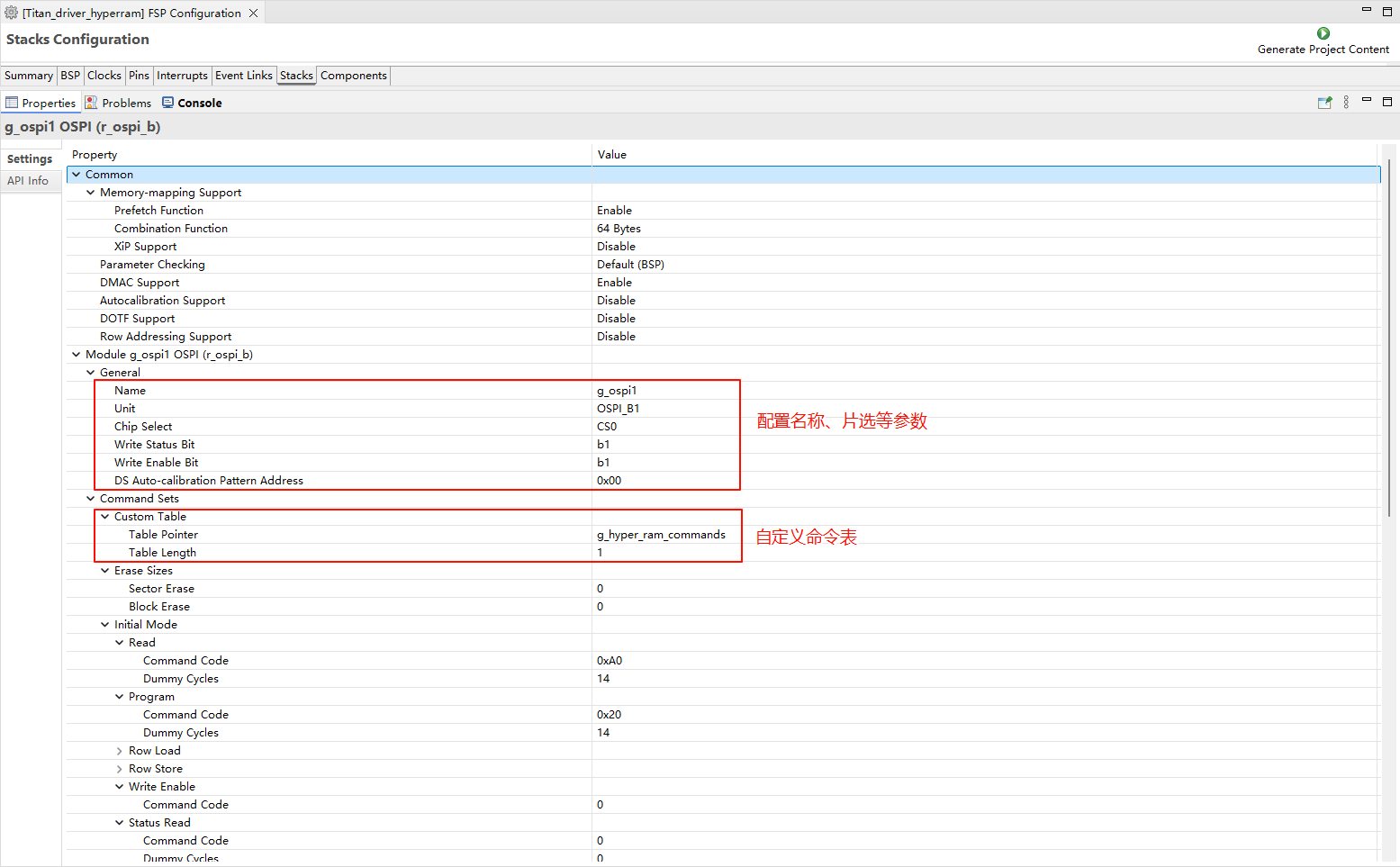Image resolution: width=1400 pixels, height=867 pixels.
Task: Click the vertical scrollbar of properties list
Action: (1390, 360)
